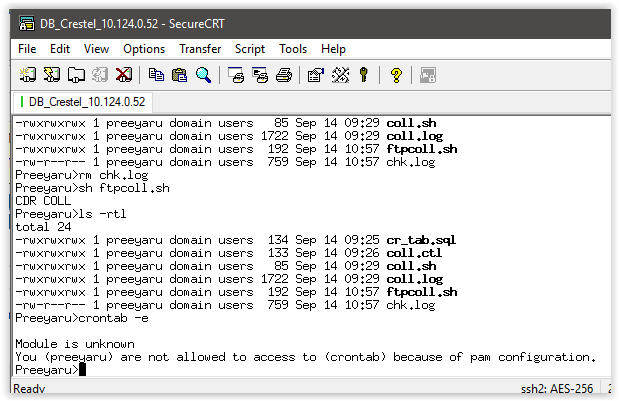Open the Transfer menu

[200, 48]
